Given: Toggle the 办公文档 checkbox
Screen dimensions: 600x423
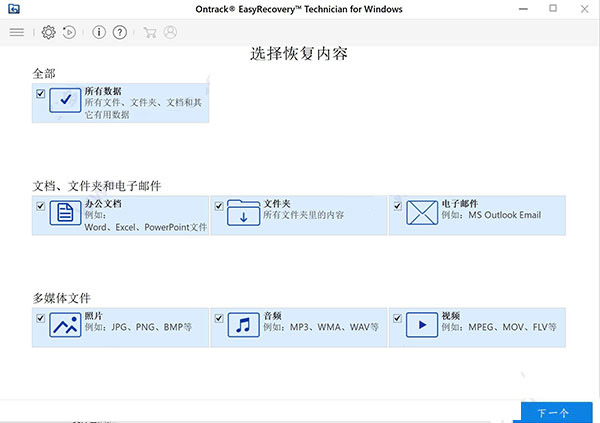Looking at the screenshot, I should click(x=41, y=206).
